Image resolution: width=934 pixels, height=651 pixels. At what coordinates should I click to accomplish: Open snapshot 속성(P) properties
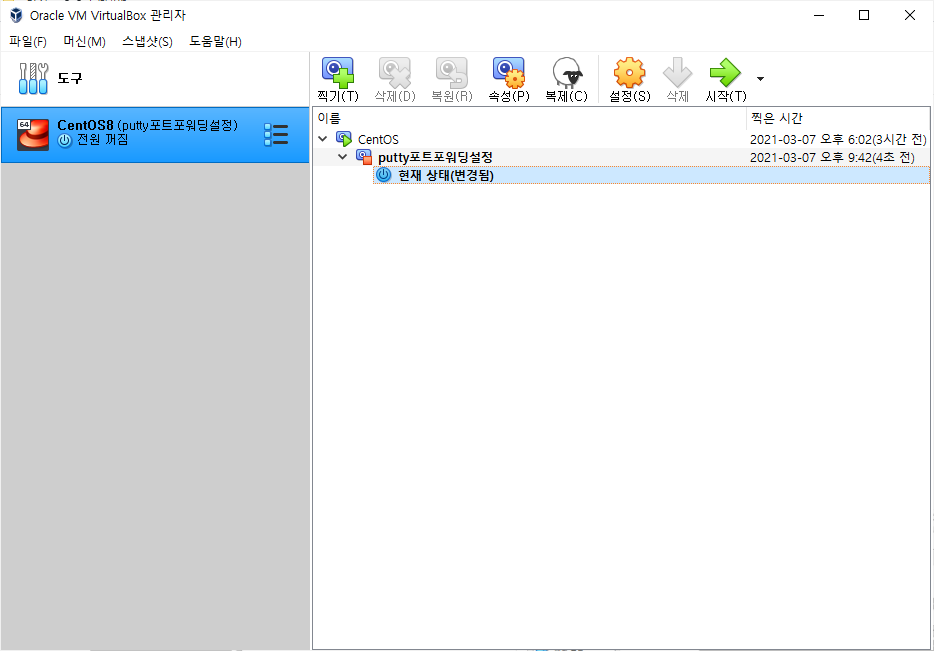[x=509, y=79]
